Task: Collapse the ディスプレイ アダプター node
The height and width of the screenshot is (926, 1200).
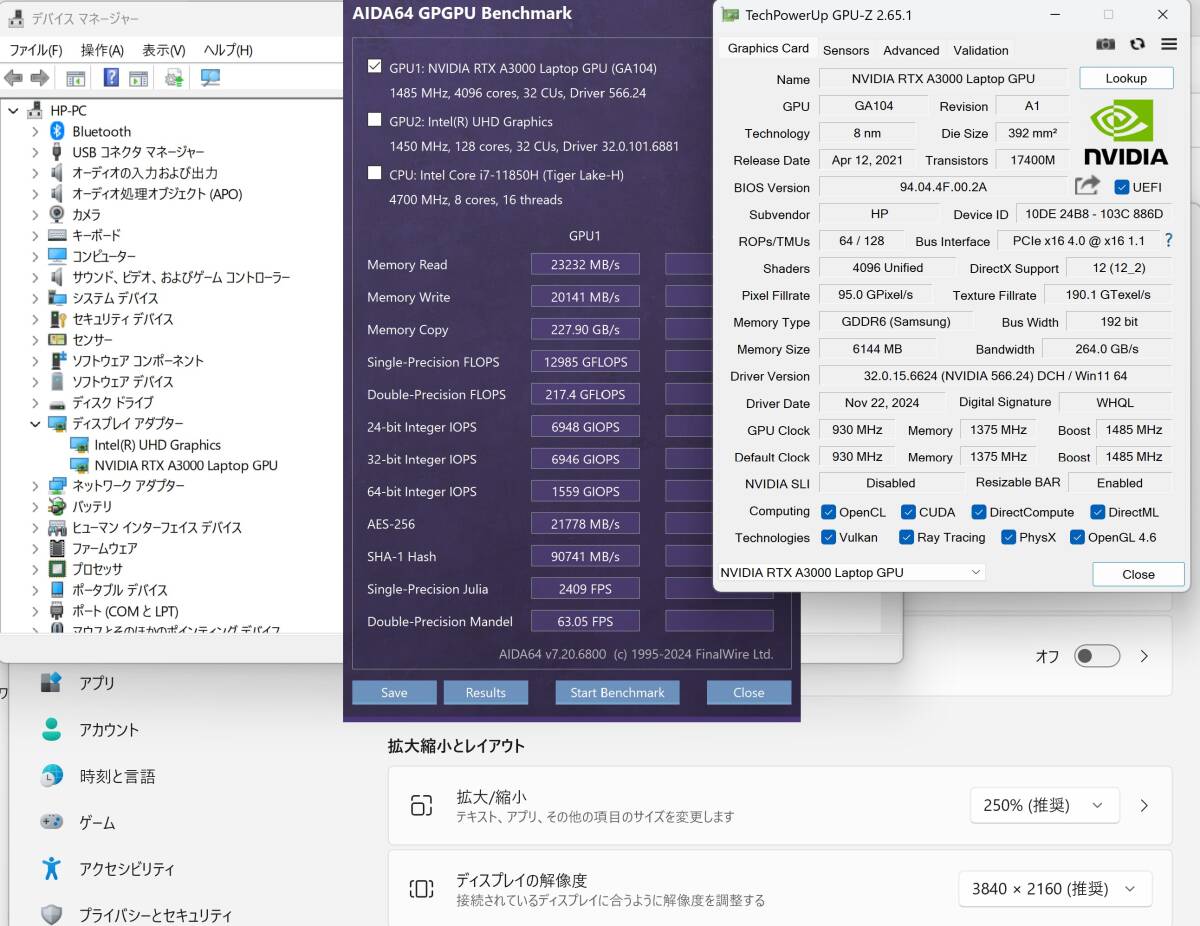Action: tap(35, 423)
